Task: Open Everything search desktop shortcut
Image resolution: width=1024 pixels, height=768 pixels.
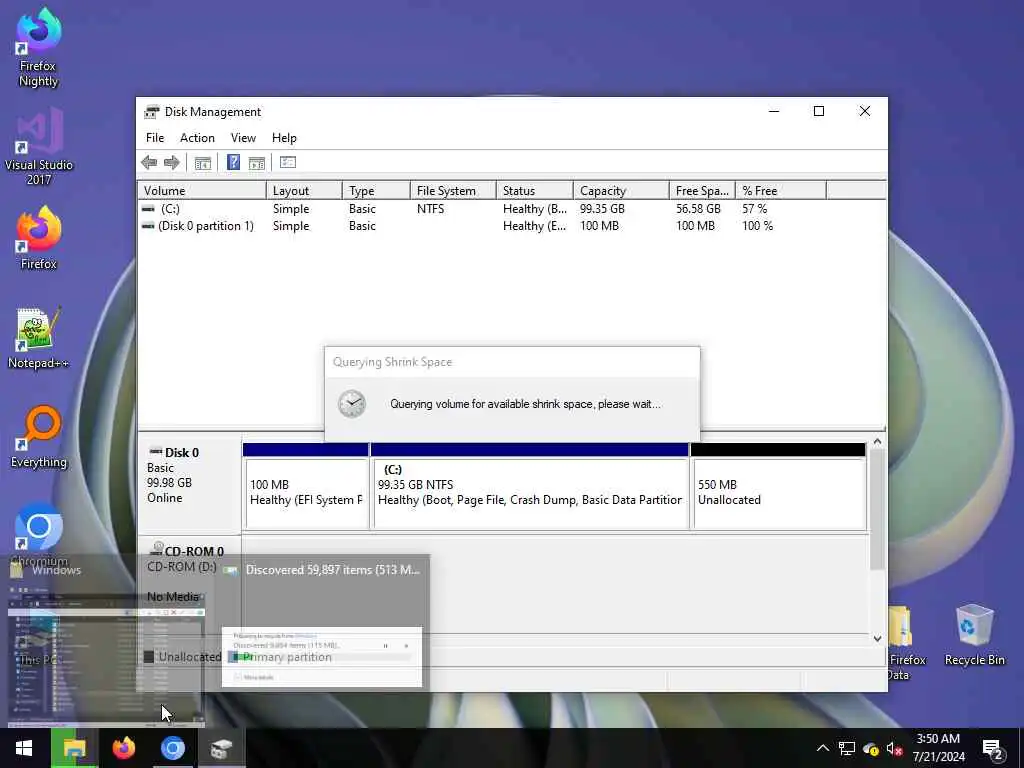Action: [39, 437]
